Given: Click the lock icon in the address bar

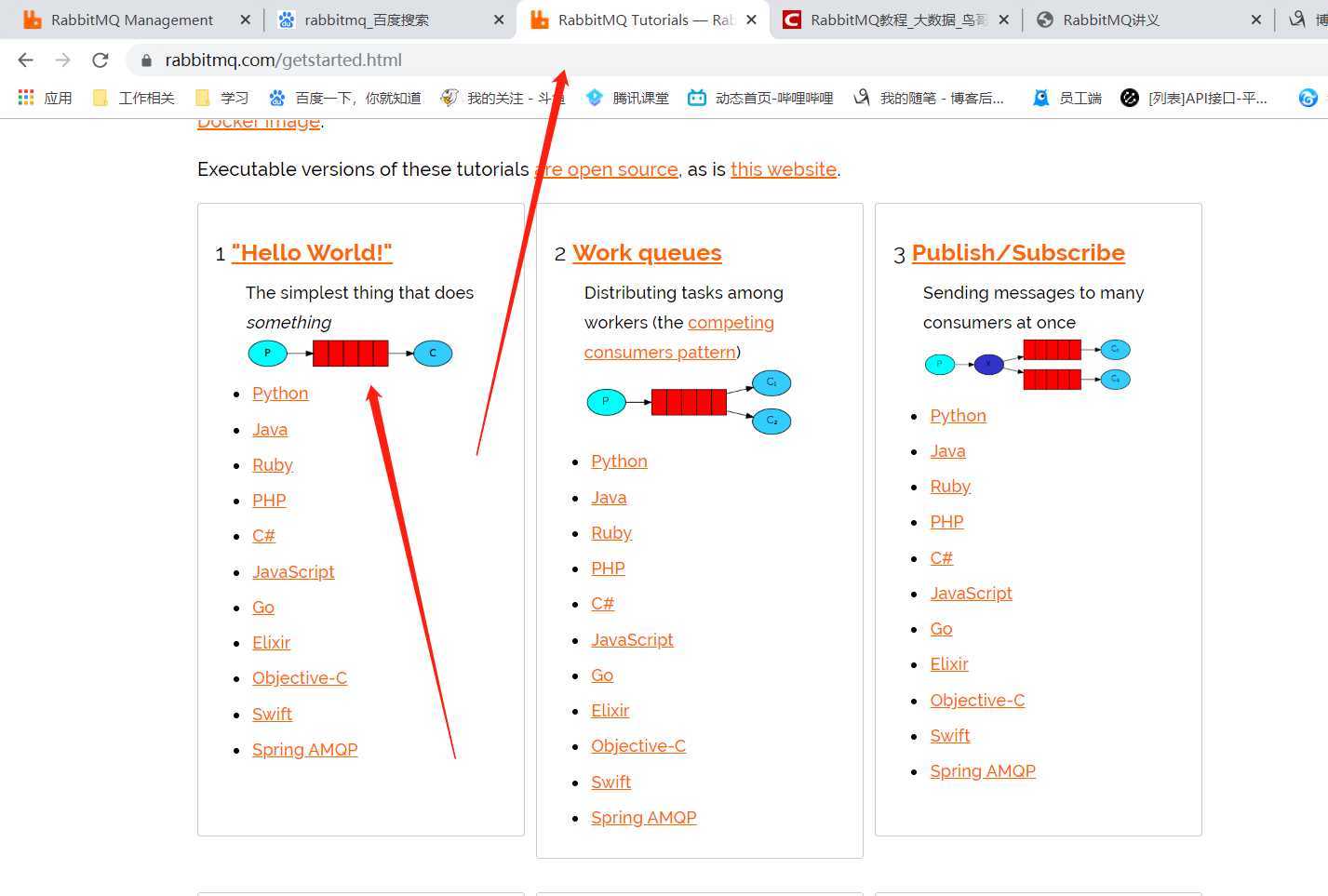Looking at the screenshot, I should (146, 60).
